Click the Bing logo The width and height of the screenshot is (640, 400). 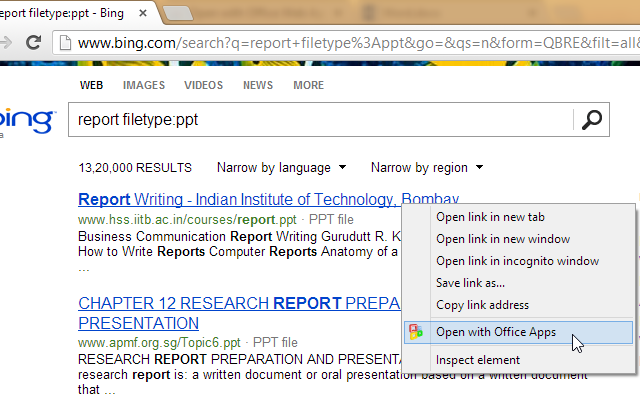pos(27,120)
